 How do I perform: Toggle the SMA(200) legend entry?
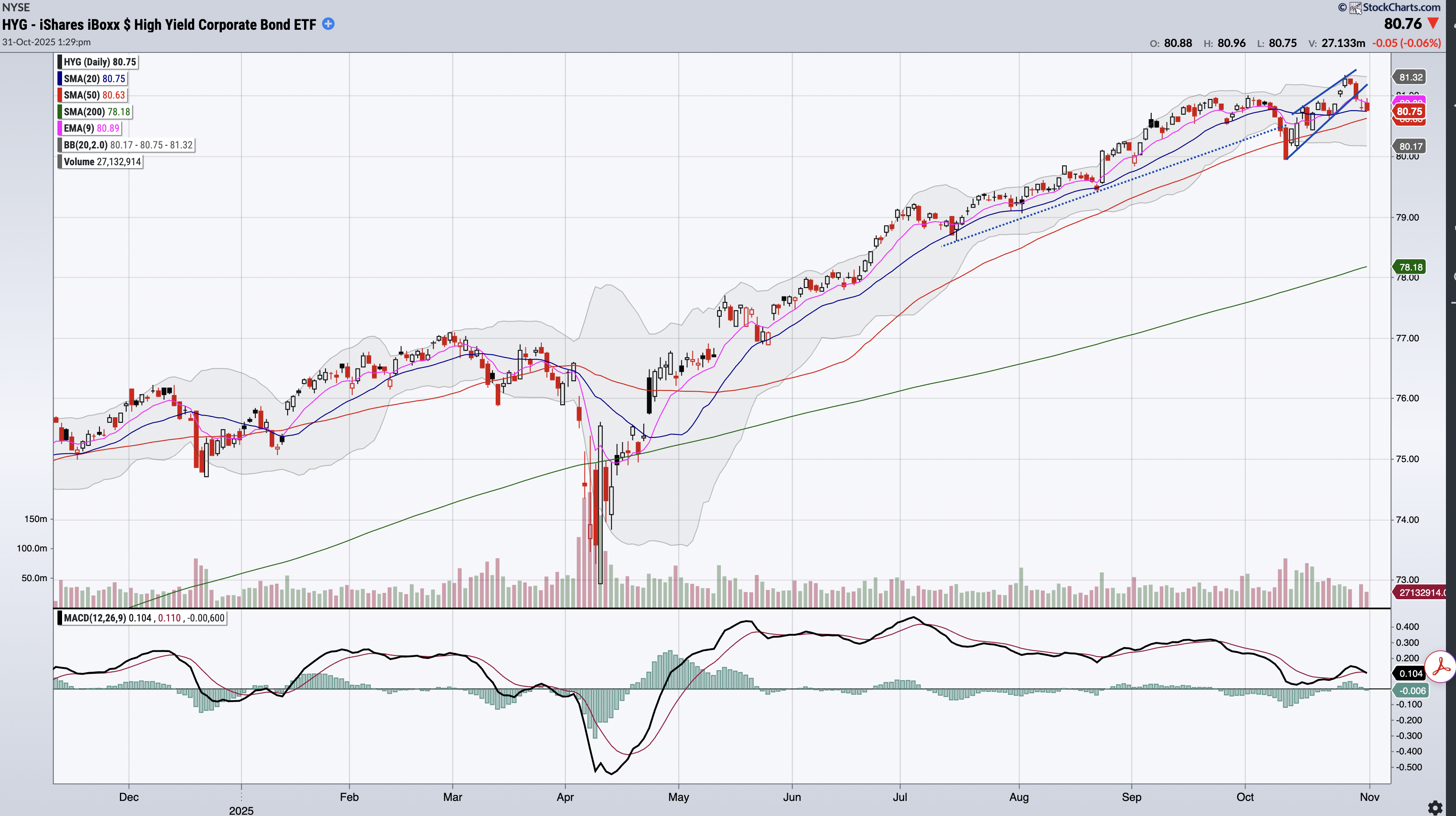pos(96,112)
